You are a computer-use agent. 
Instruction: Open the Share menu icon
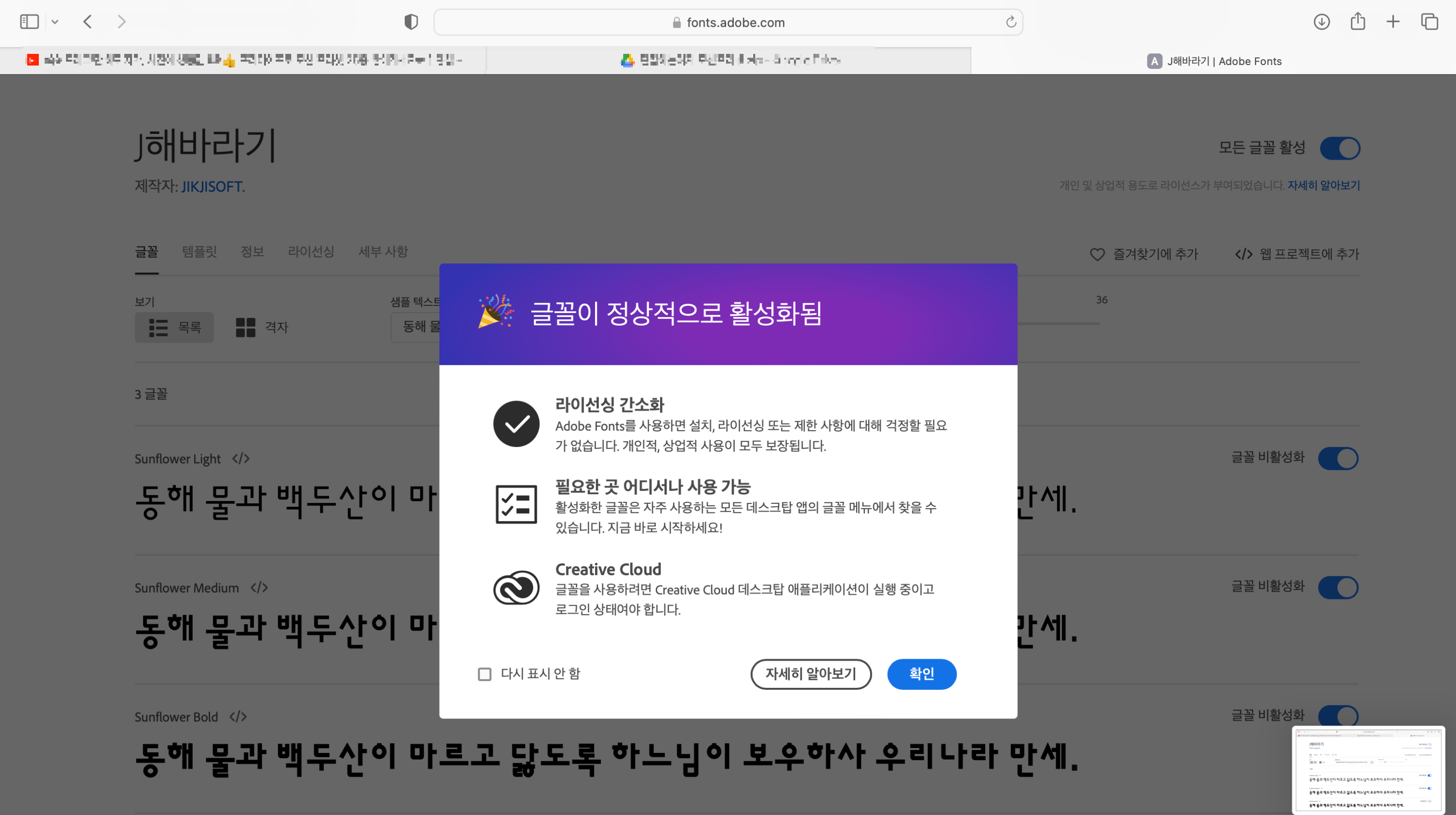tap(1357, 21)
